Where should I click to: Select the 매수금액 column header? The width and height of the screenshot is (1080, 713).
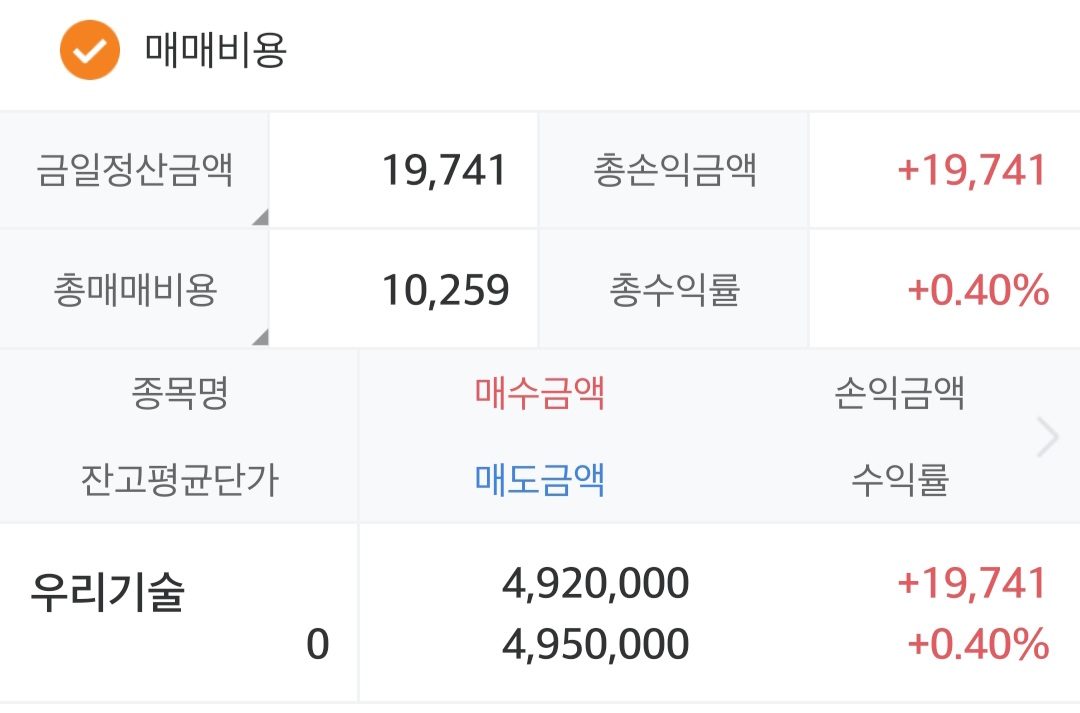click(540, 393)
